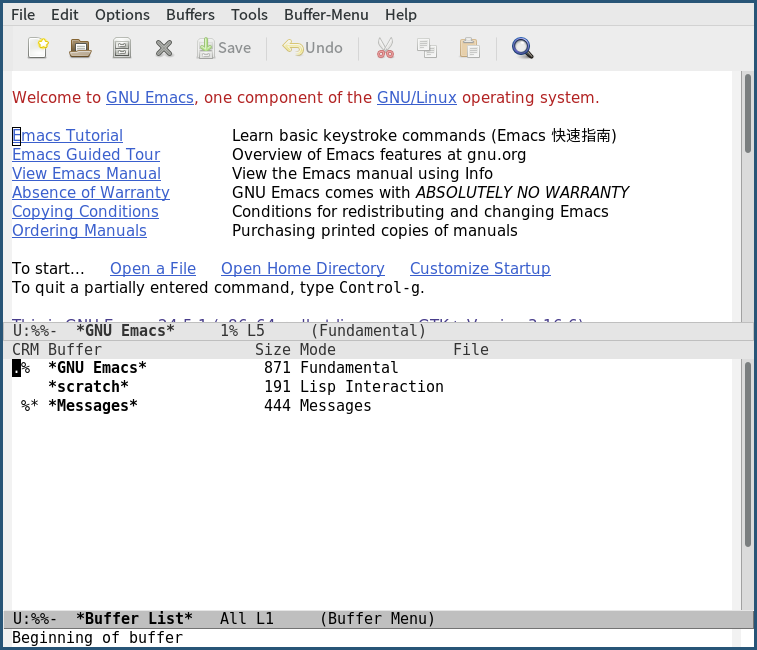Paste using the clipboard icon
This screenshot has width=757, height=650.
pyautogui.click(x=469, y=48)
